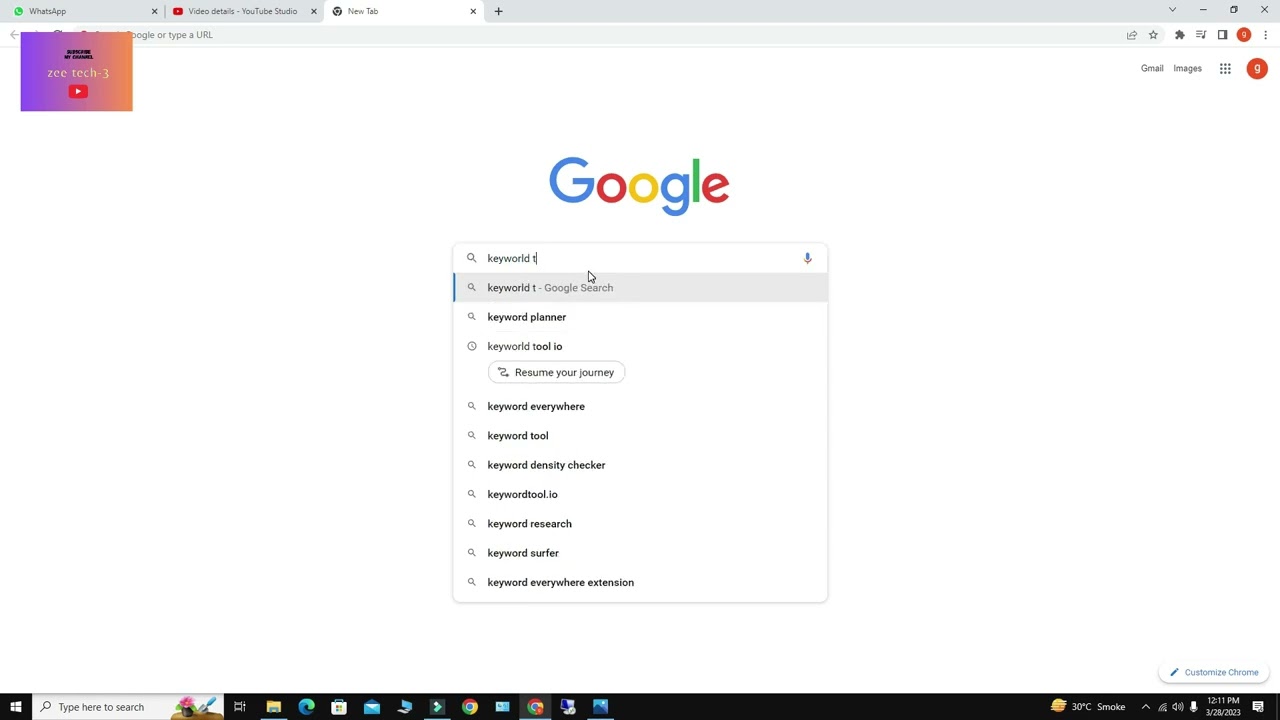Choose the 'keyword planner' suggestion
The image size is (1280, 720).
pyautogui.click(x=640, y=317)
